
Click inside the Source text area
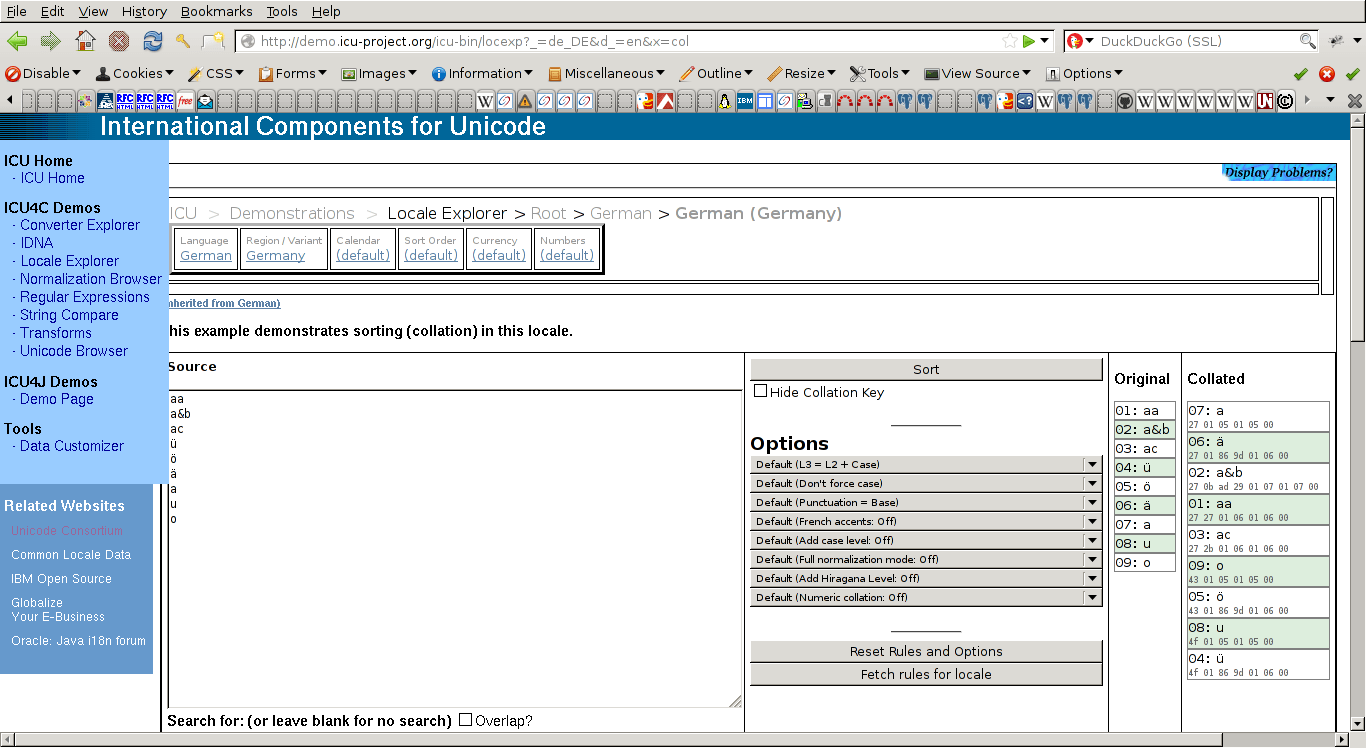pos(455,548)
